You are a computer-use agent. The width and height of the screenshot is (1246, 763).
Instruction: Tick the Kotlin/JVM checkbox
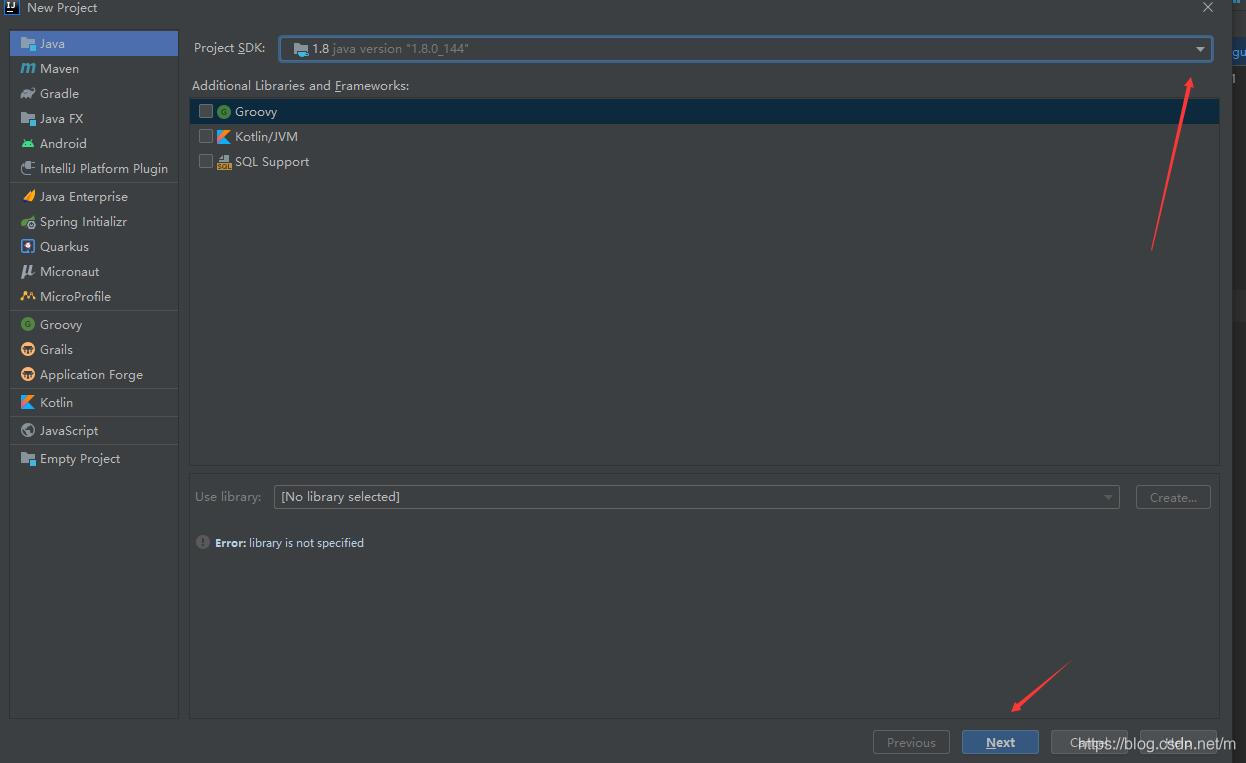tap(206, 136)
